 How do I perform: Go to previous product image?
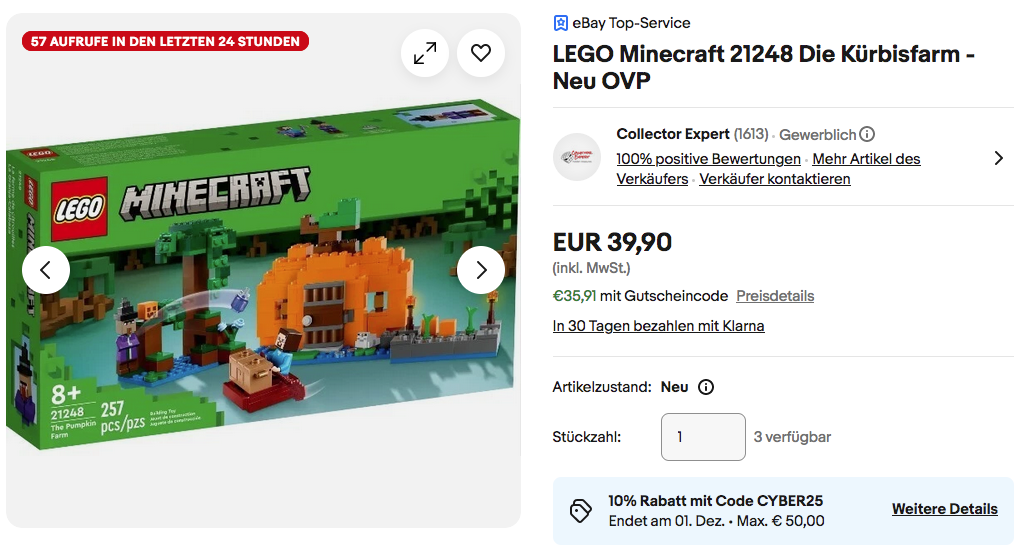[x=46, y=270]
